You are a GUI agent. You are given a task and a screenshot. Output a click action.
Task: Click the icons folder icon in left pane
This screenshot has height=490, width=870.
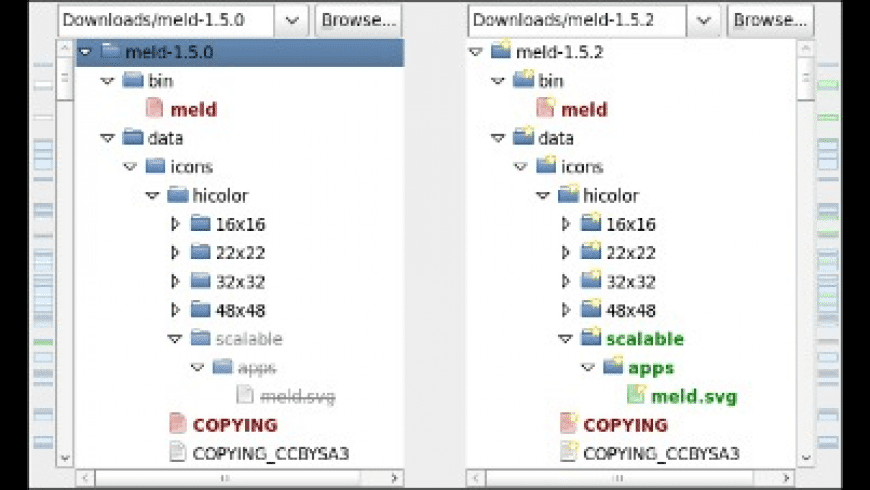[x=155, y=166]
